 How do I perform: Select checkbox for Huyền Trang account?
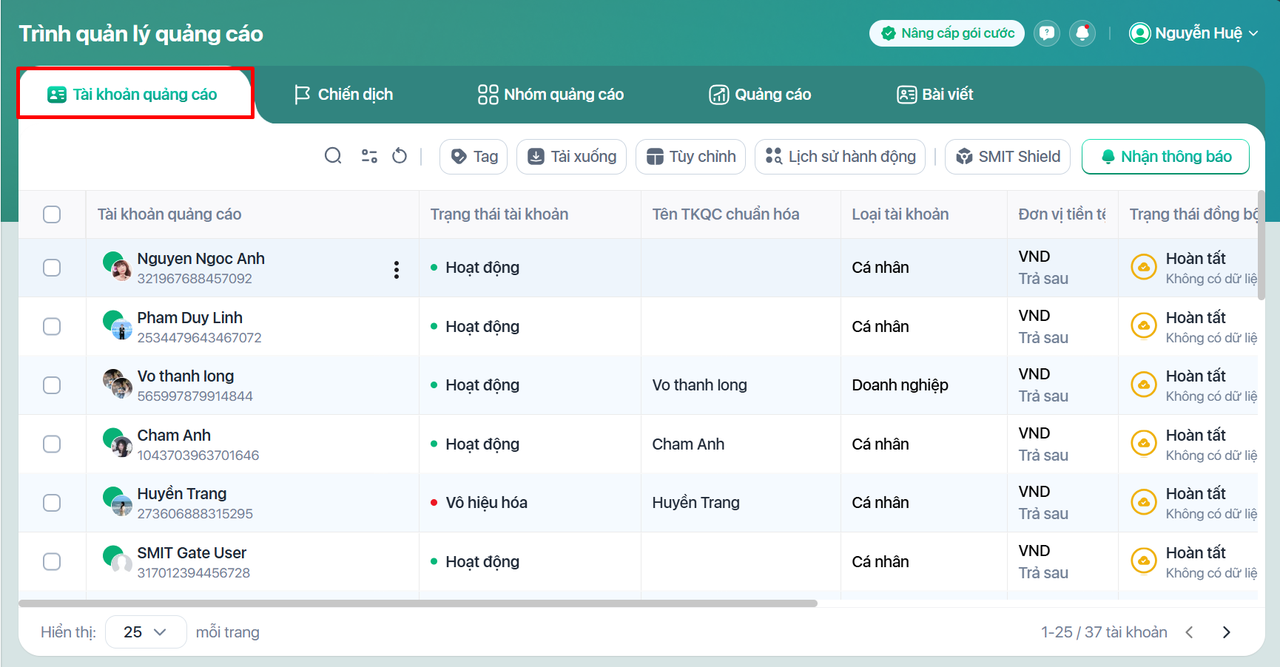(52, 503)
